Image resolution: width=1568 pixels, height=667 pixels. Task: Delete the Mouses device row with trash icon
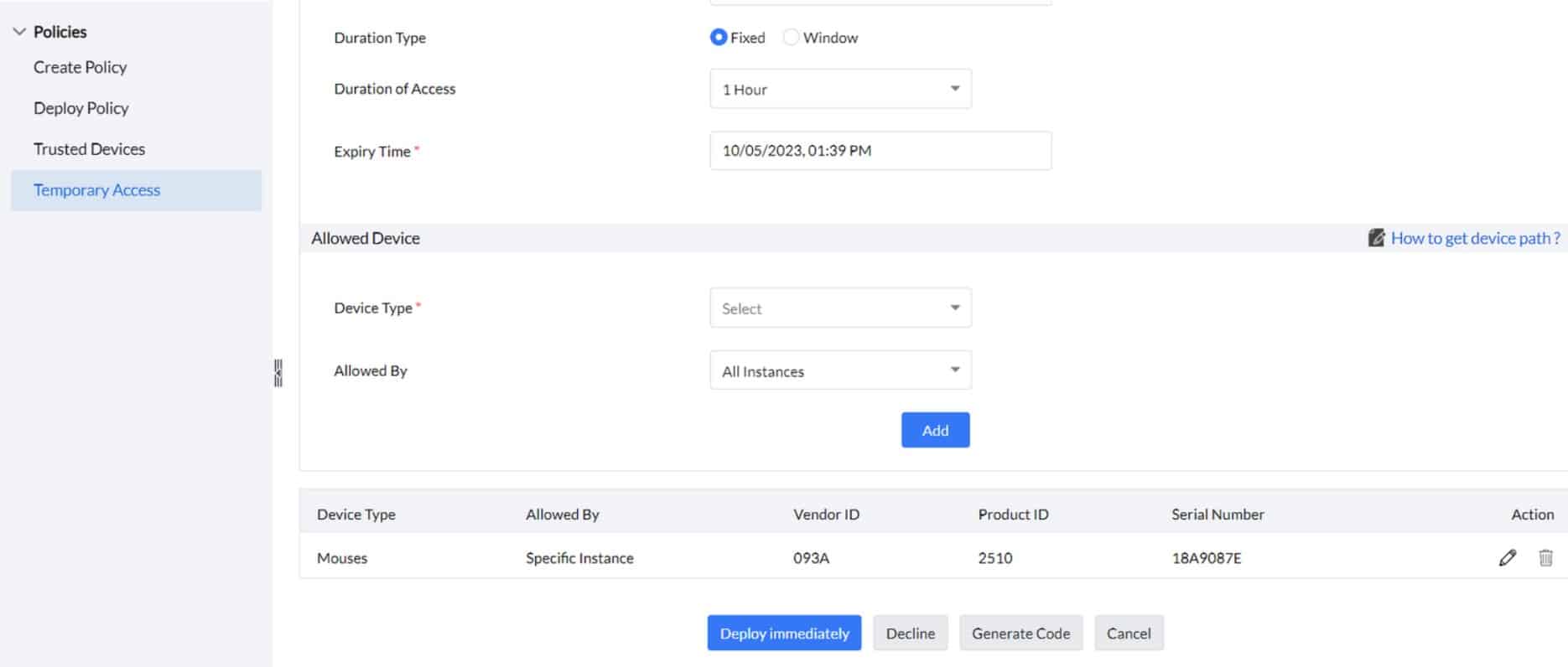(1545, 558)
